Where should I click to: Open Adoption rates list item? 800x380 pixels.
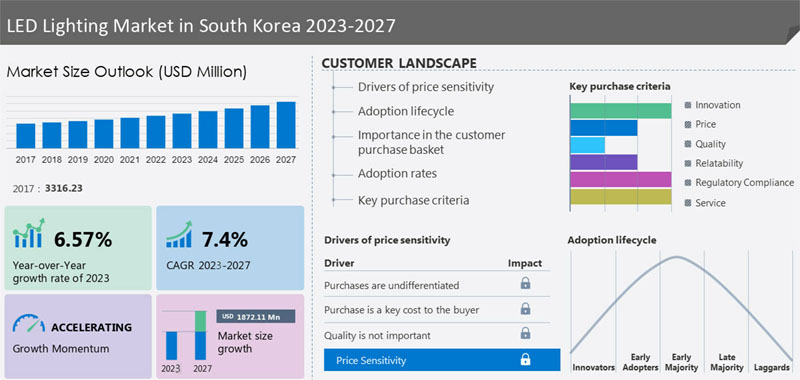click(397, 173)
